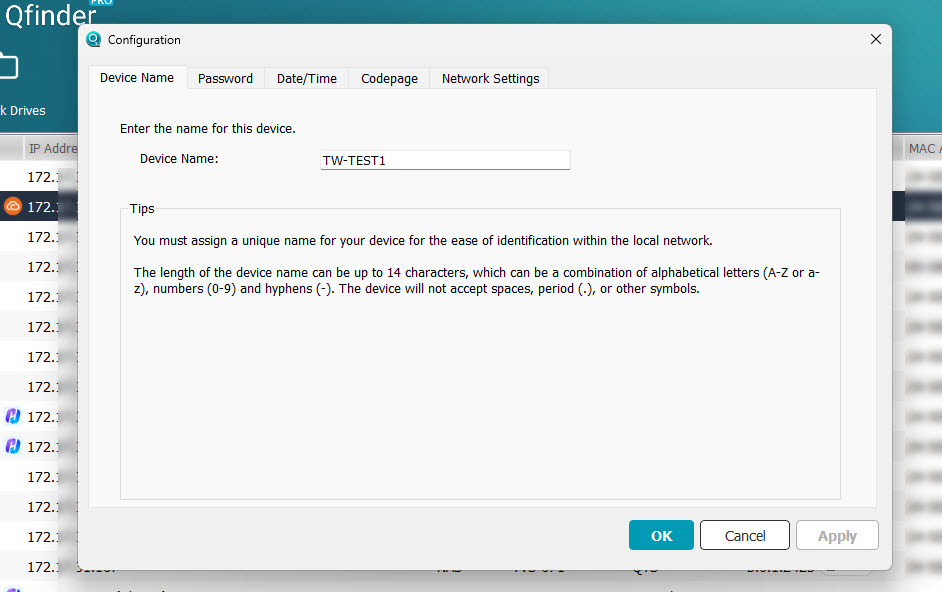This screenshot has width=942, height=592.
Task: Click the orange cloud icon in highlighted row
Action: tap(13, 207)
